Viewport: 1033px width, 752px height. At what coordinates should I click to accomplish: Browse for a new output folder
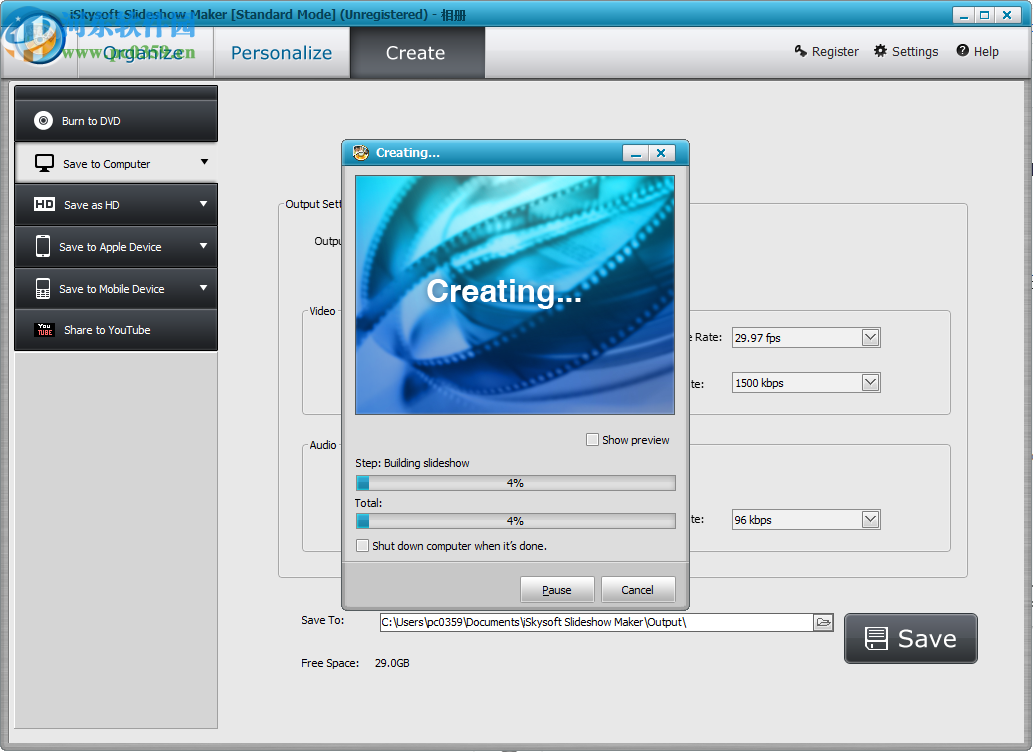tap(823, 622)
